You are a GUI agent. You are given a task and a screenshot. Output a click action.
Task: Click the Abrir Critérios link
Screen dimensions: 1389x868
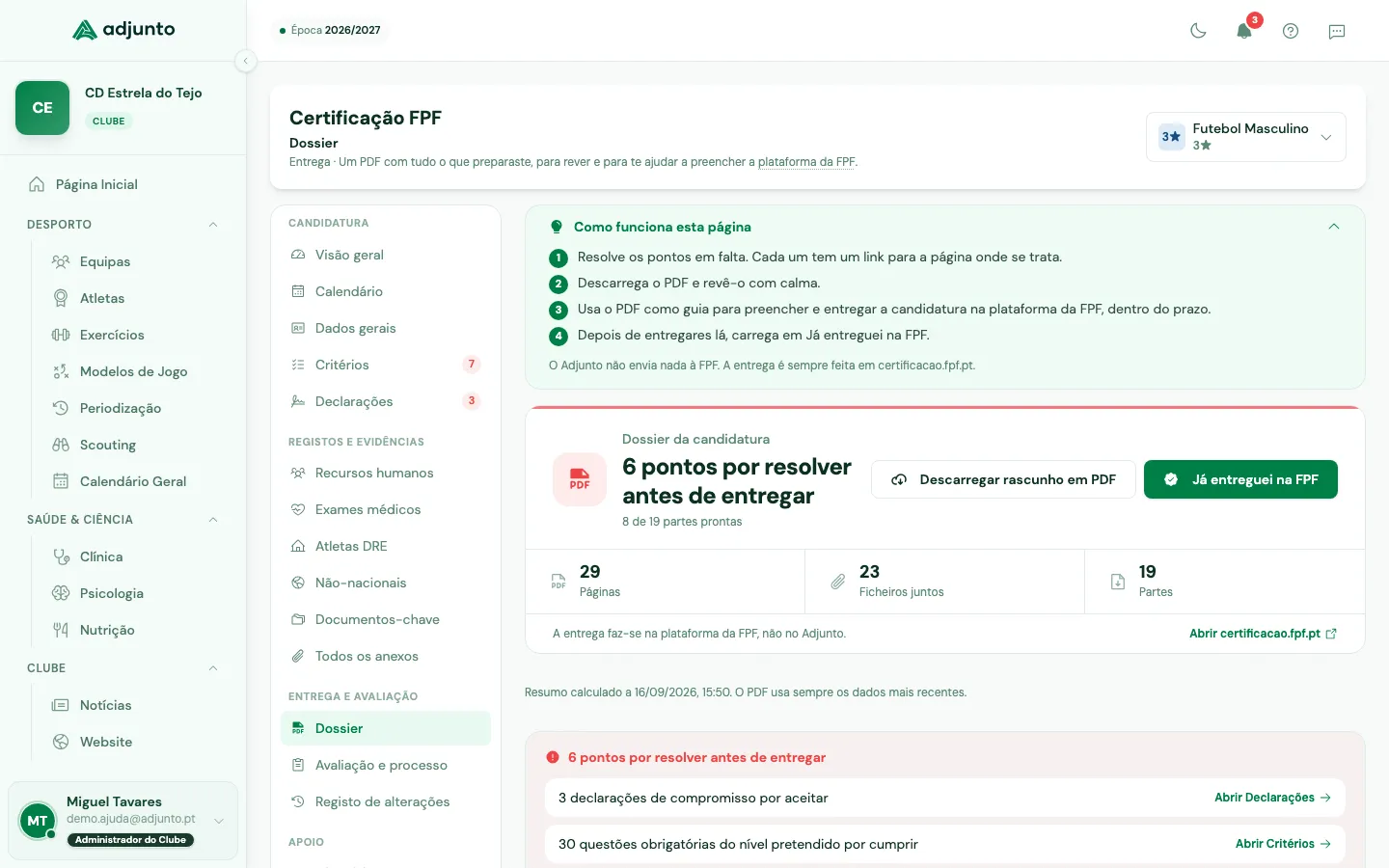click(x=1283, y=844)
